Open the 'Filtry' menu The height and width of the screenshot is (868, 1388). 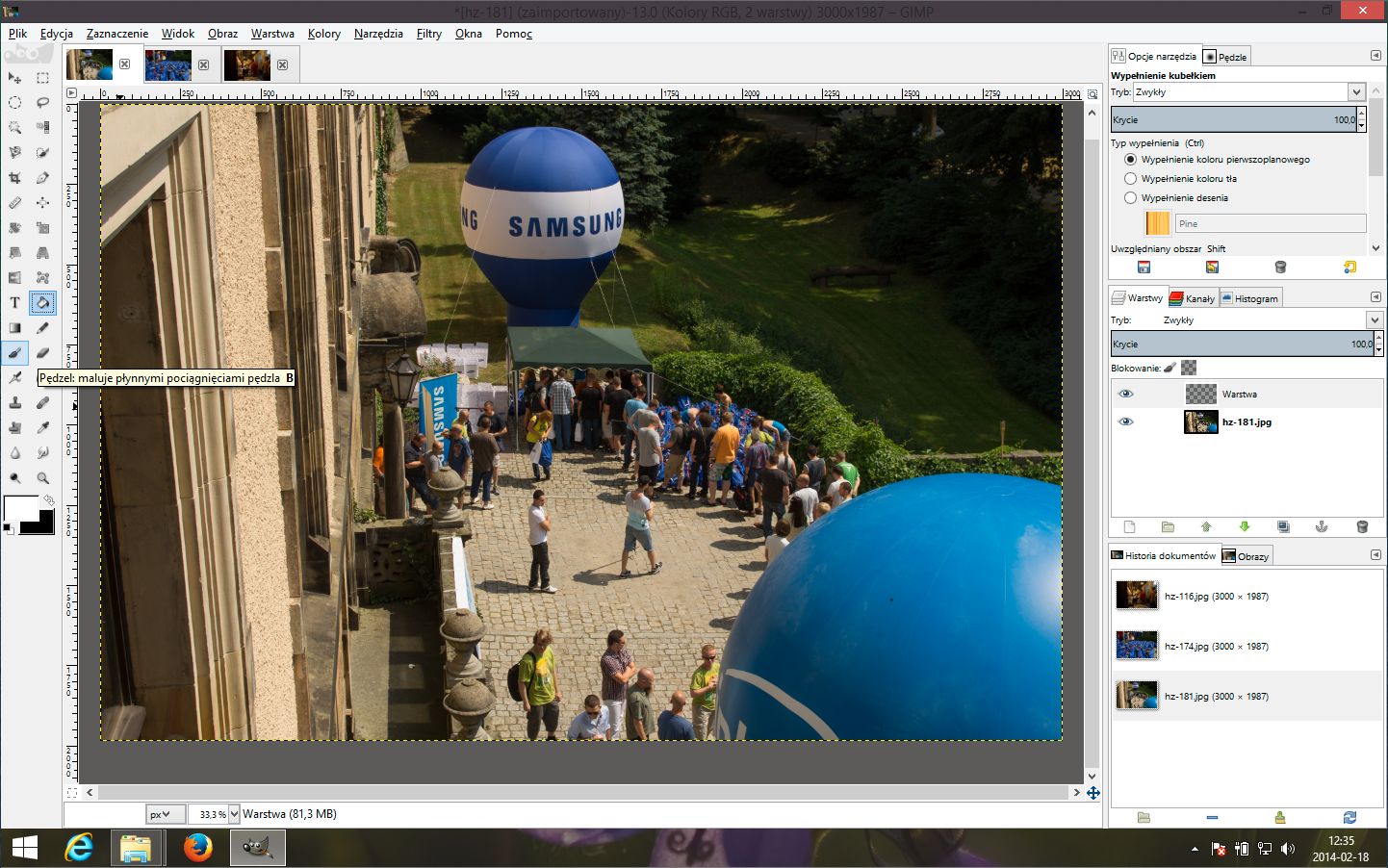coord(429,34)
